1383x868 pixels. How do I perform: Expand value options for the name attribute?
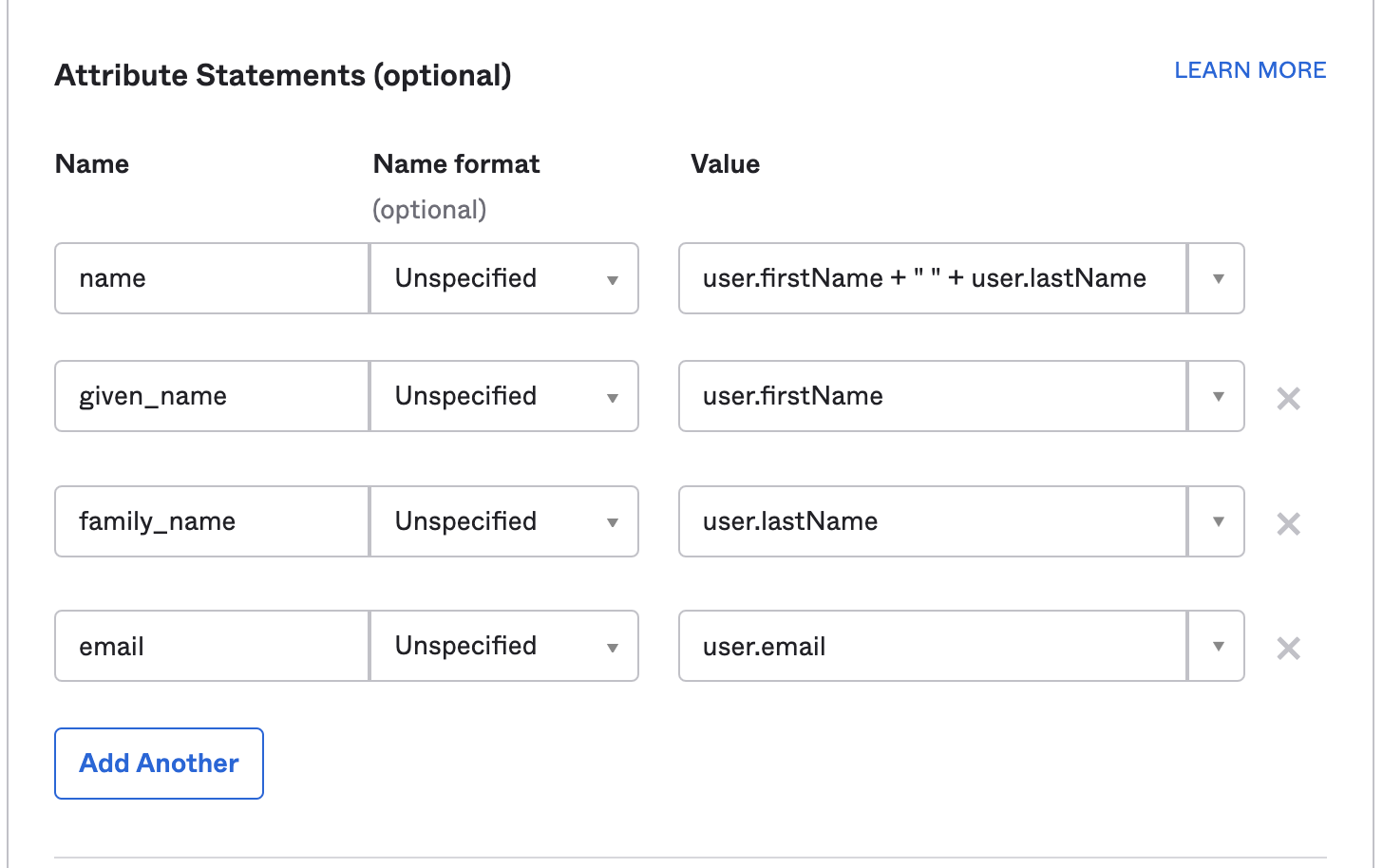click(1217, 278)
